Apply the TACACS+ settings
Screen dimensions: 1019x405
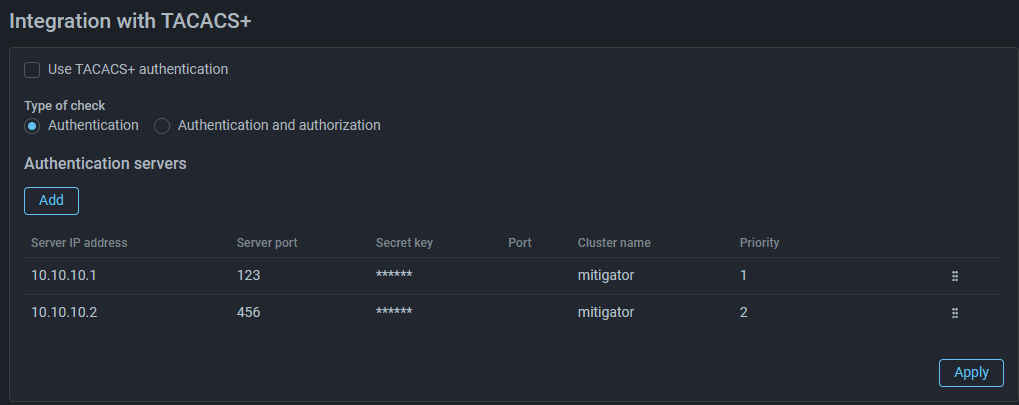[970, 372]
